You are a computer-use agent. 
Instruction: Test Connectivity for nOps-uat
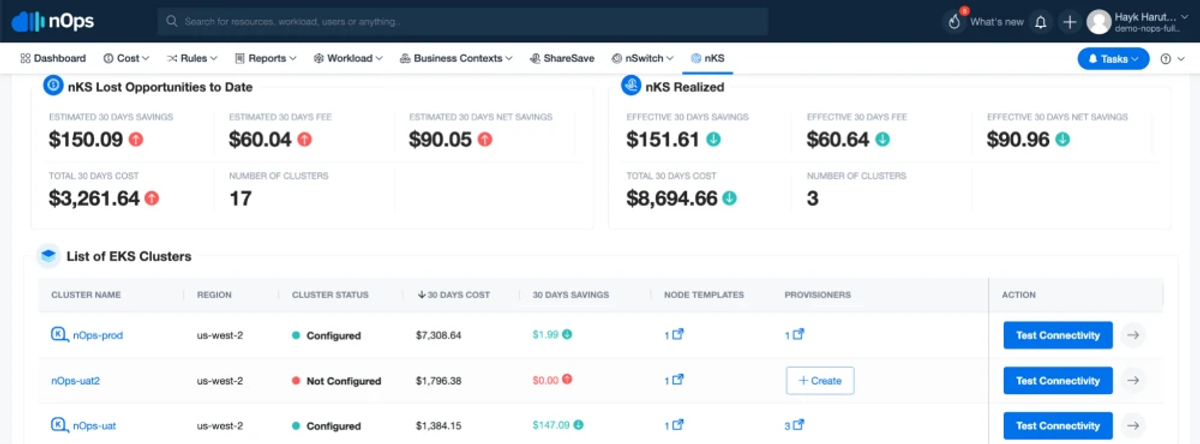(x=1058, y=426)
